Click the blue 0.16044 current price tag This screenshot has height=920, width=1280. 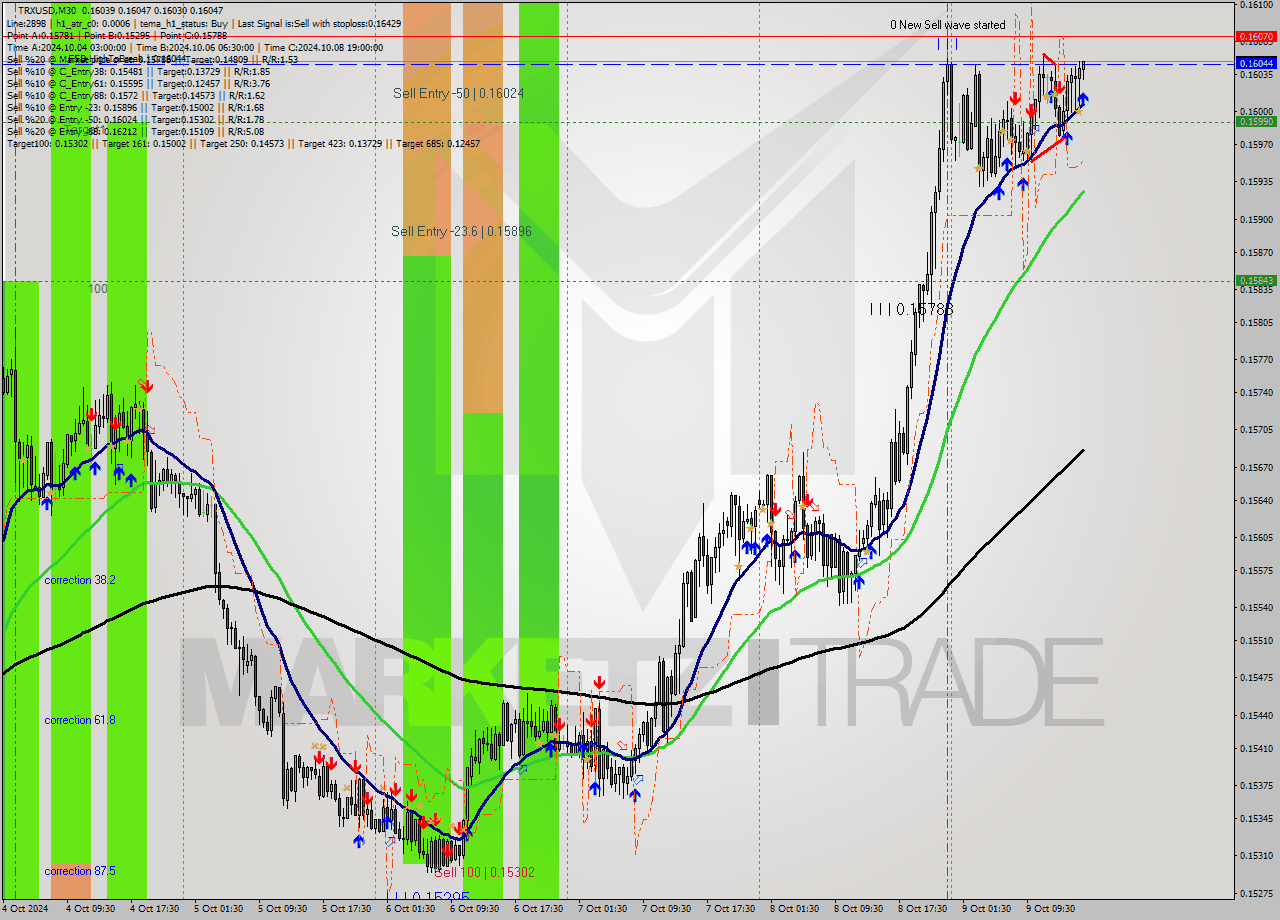click(x=1256, y=63)
